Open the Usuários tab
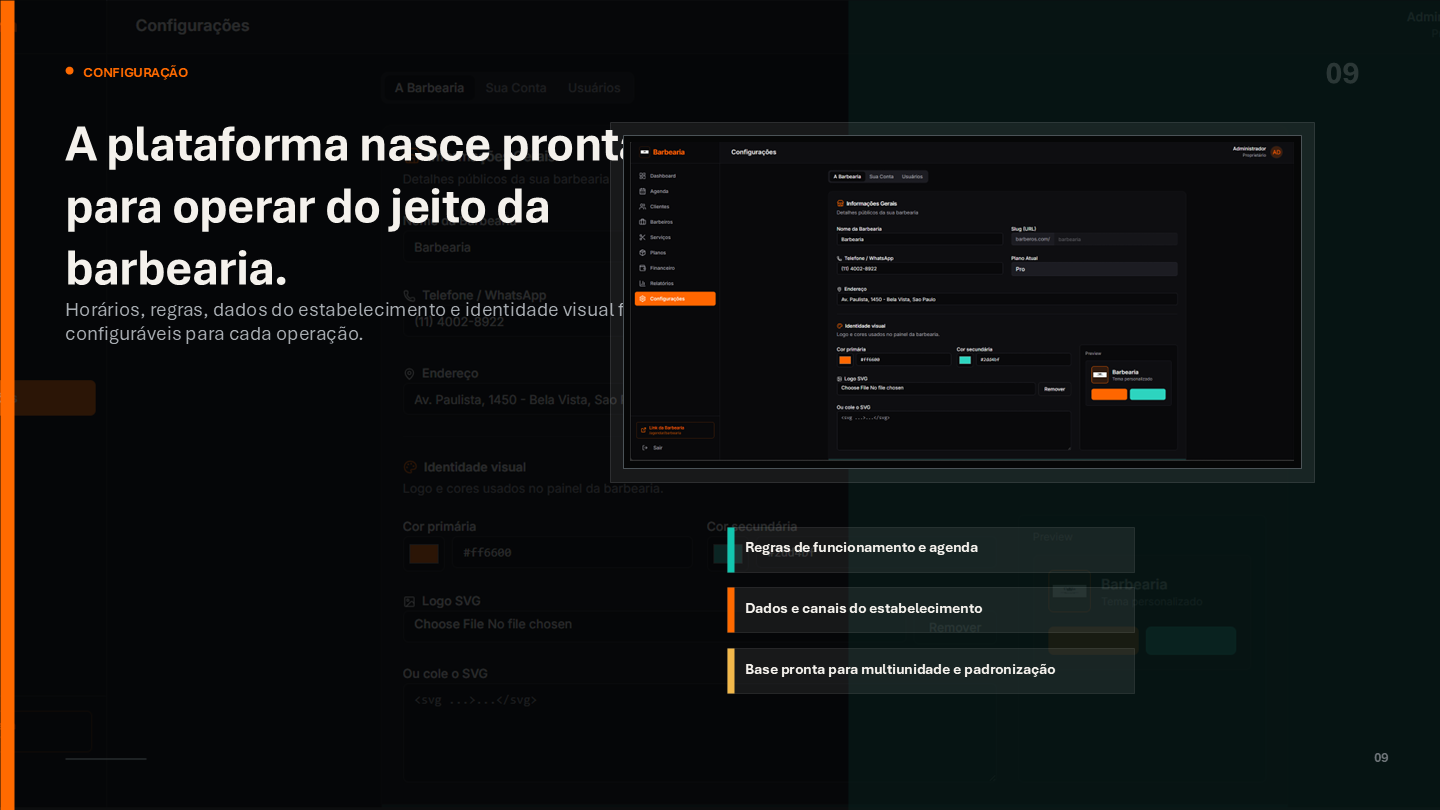1440x810 pixels. pyautogui.click(x=912, y=177)
